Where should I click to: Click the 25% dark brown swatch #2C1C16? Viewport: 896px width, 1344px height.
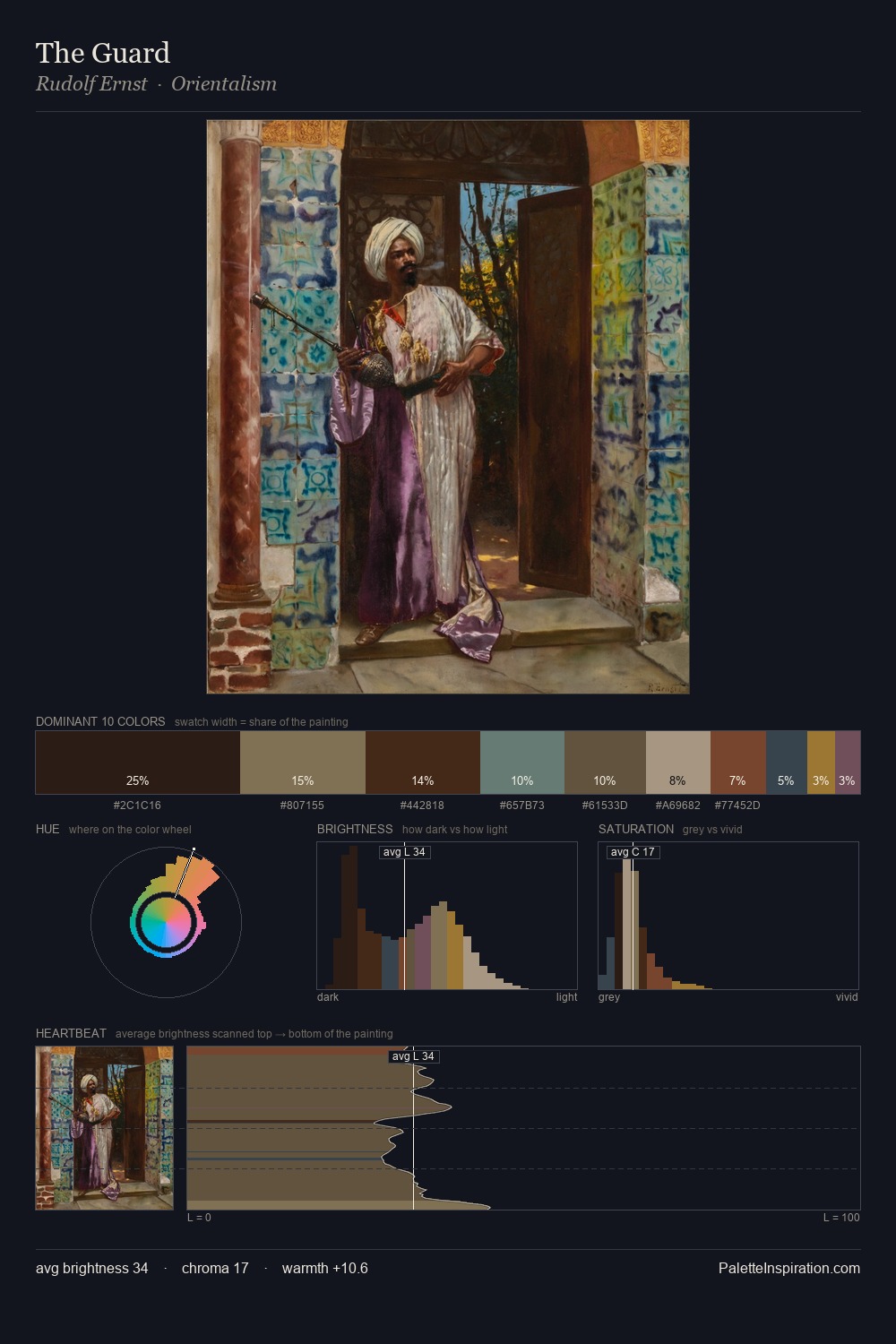138,762
